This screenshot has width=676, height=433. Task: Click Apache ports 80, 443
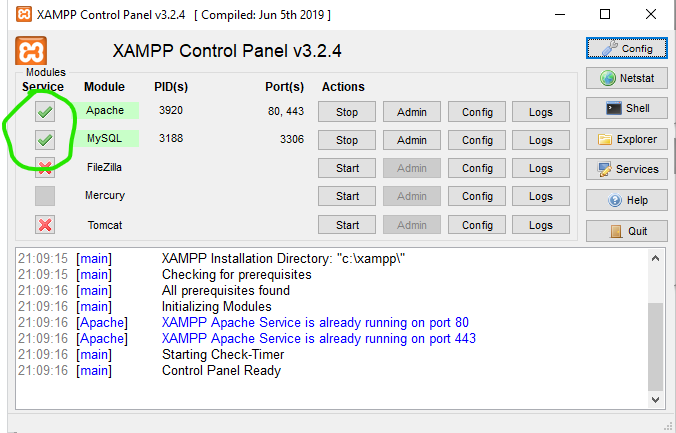click(x=286, y=111)
